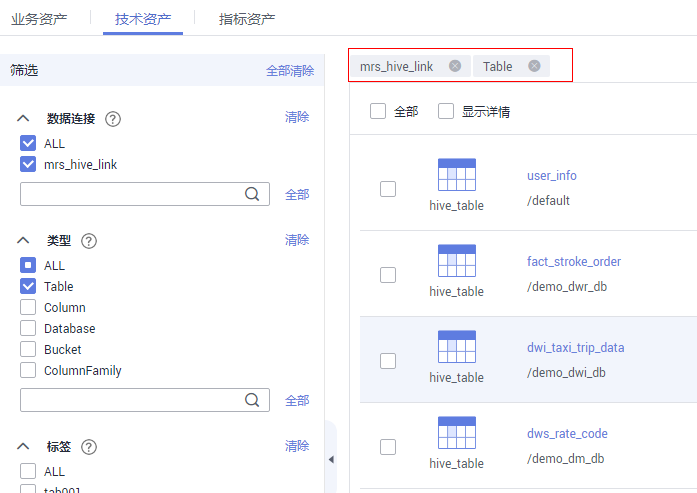Collapse the 数据连接 filter section
The image size is (697, 493).
coord(23,119)
